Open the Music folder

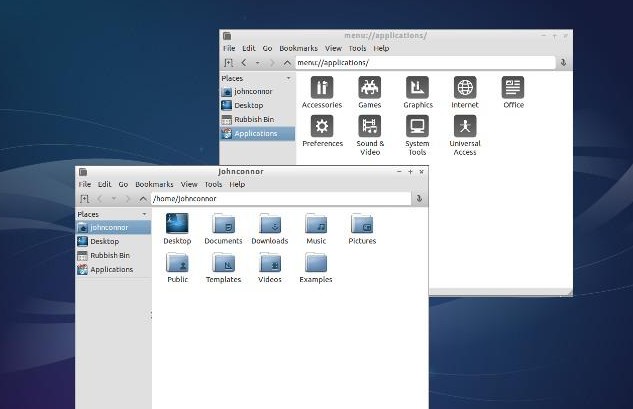coord(316,224)
